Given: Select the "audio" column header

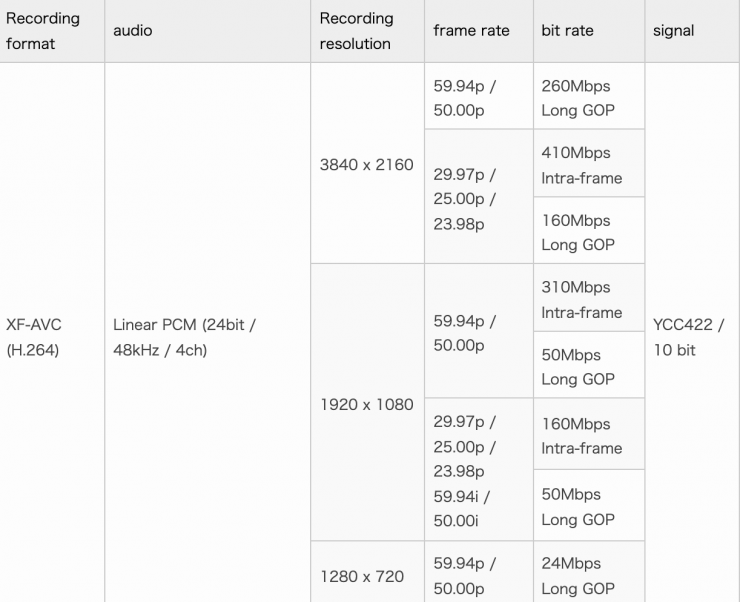Looking at the screenshot, I should point(133,31).
